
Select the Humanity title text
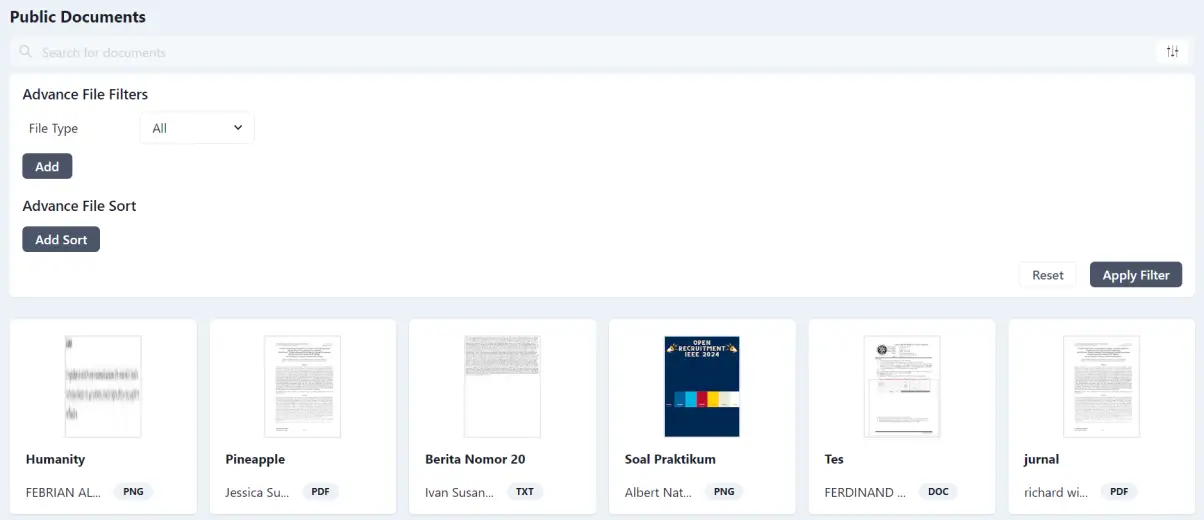55,460
